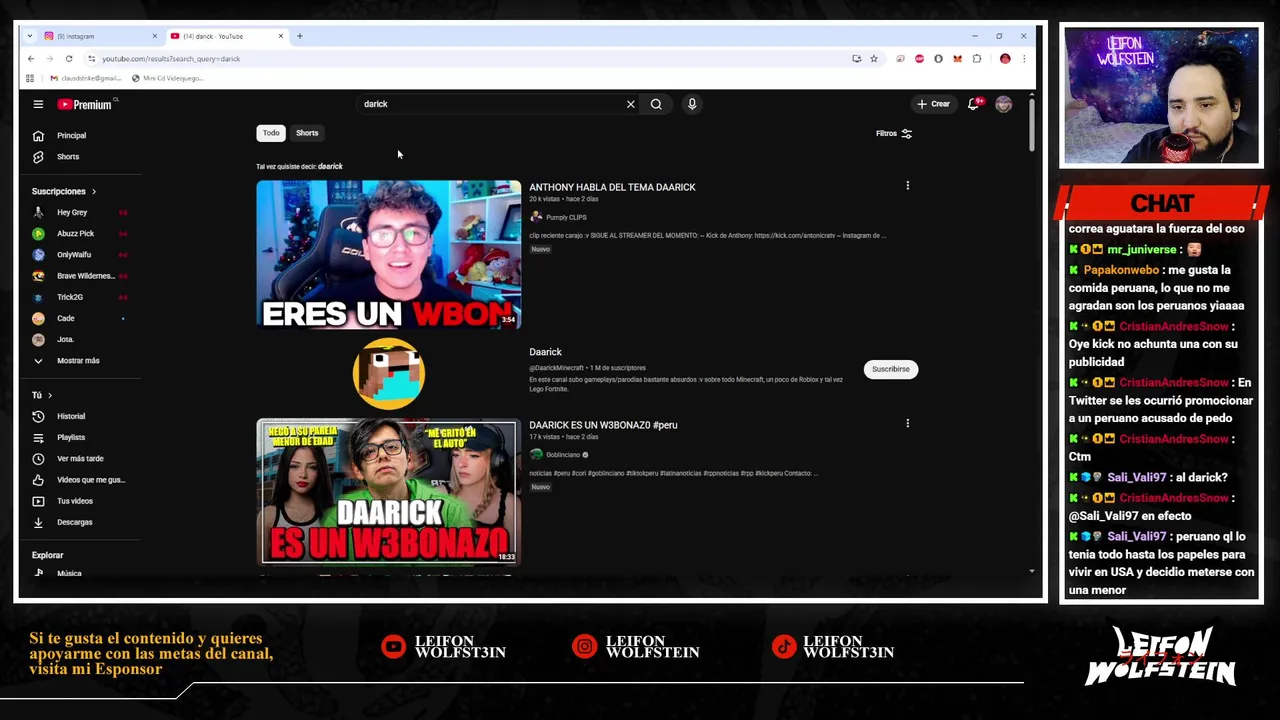The width and height of the screenshot is (1280, 720).
Task: Open Videos que me gustan
Action: click(90, 480)
